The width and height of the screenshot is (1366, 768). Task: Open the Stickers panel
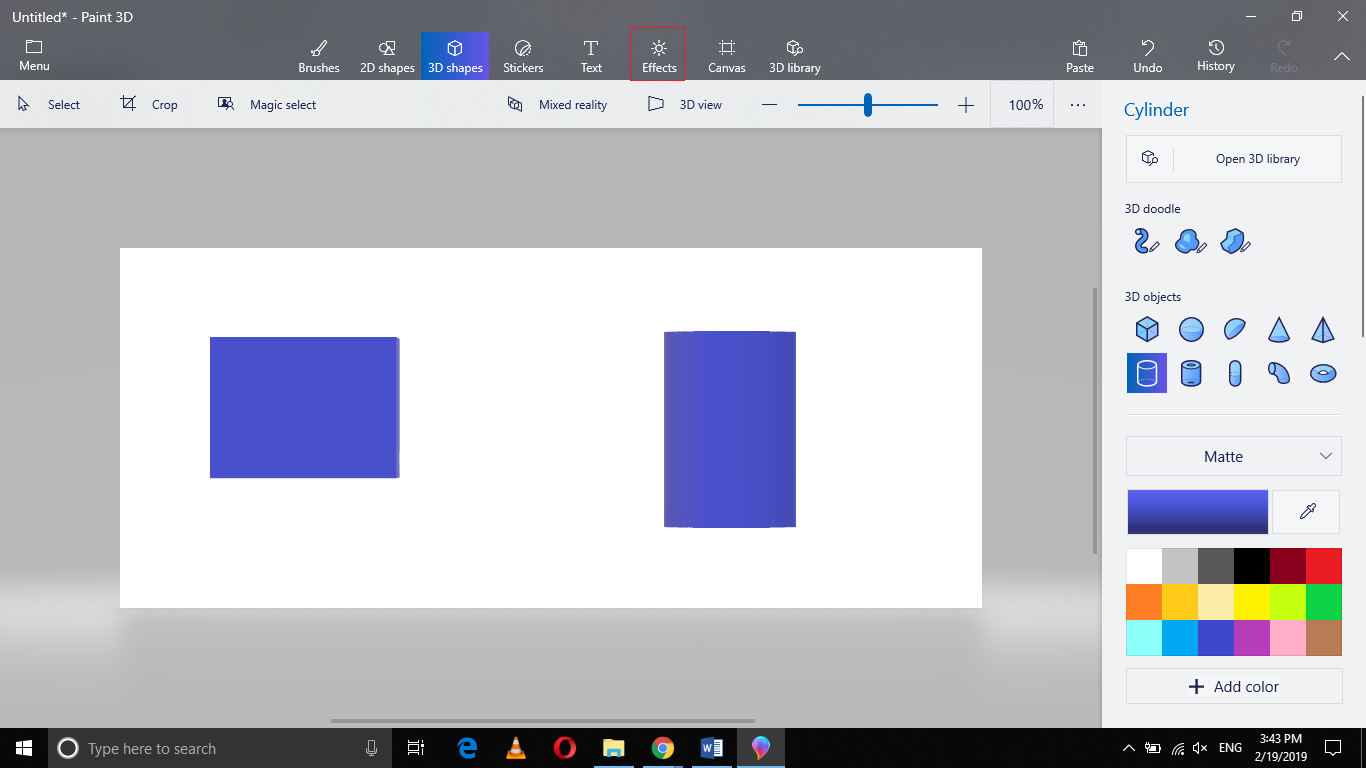click(x=523, y=54)
